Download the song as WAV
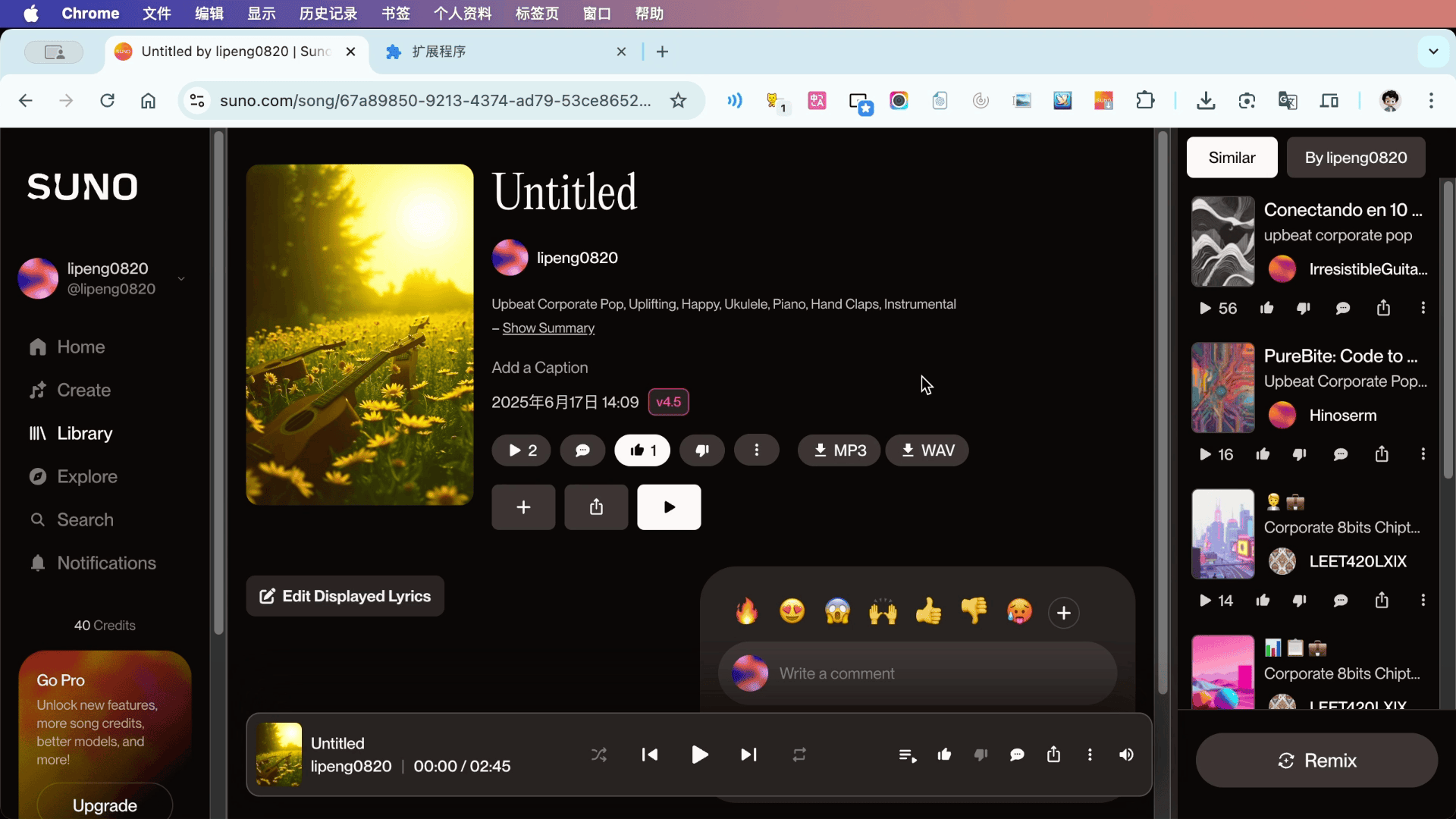 927,450
